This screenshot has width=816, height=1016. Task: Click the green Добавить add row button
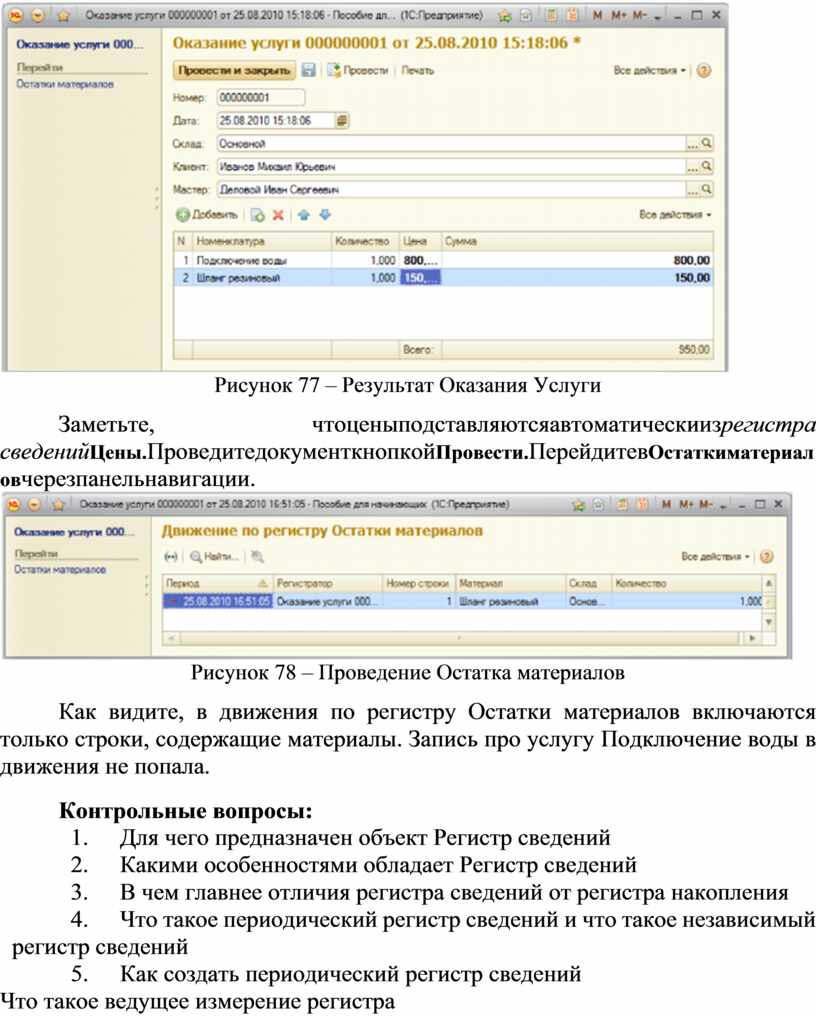[207, 214]
